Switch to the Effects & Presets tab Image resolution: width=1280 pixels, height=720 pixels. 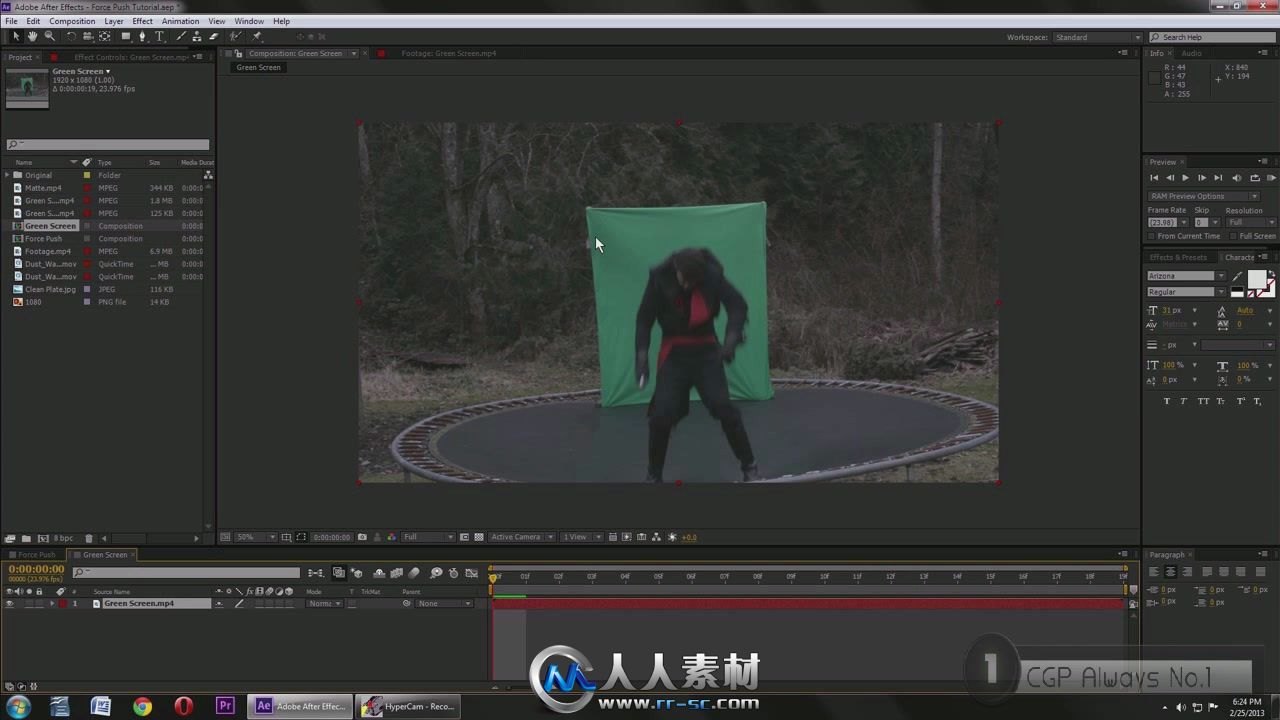1178,257
